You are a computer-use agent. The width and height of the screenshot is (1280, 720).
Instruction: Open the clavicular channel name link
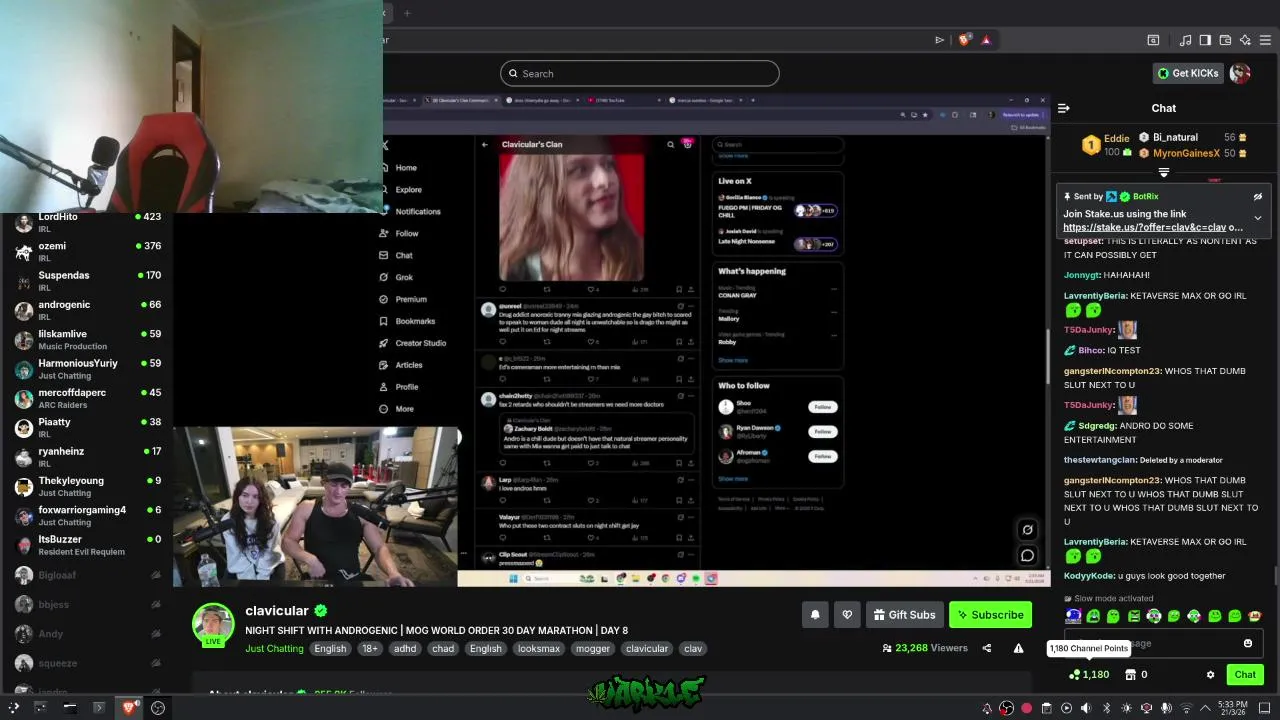click(x=277, y=611)
